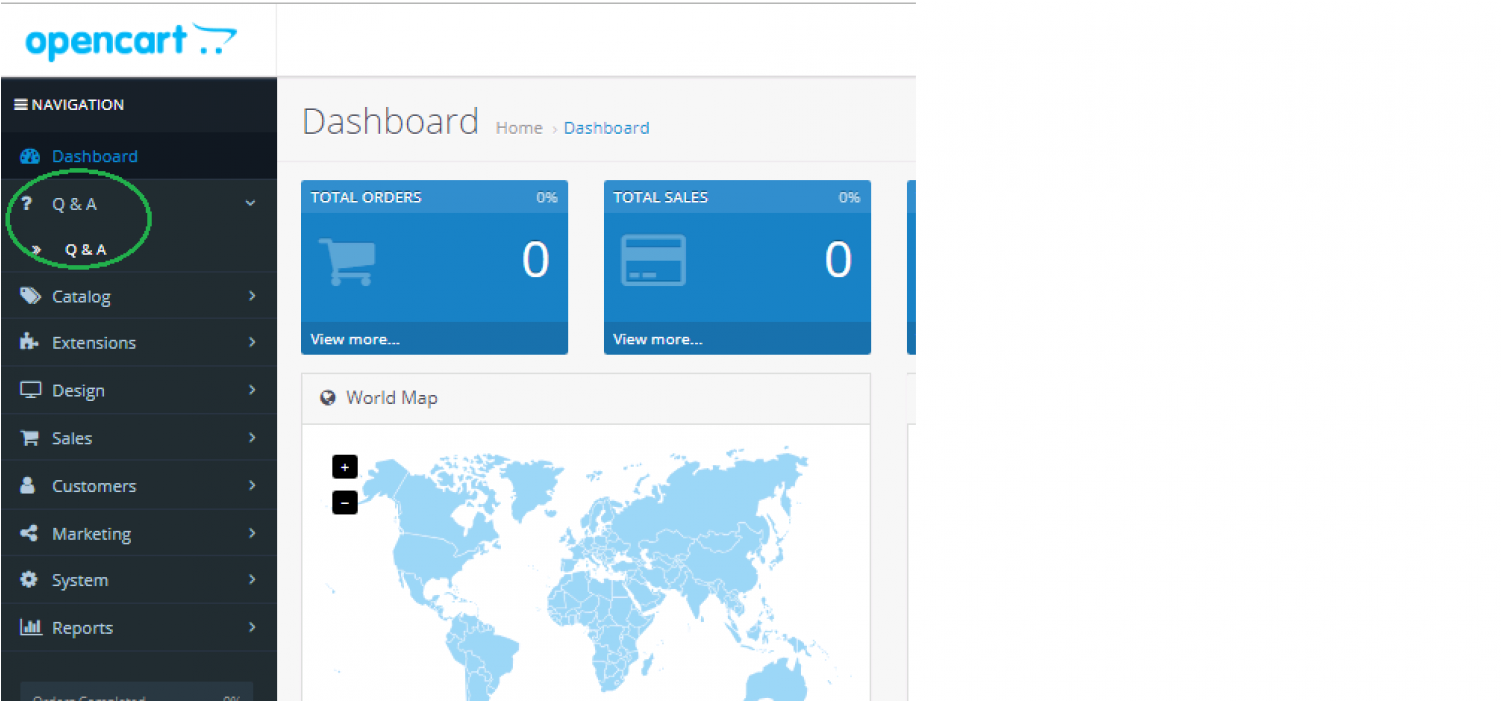
Task: Expand the Catalog submenu arrow
Action: point(252,296)
